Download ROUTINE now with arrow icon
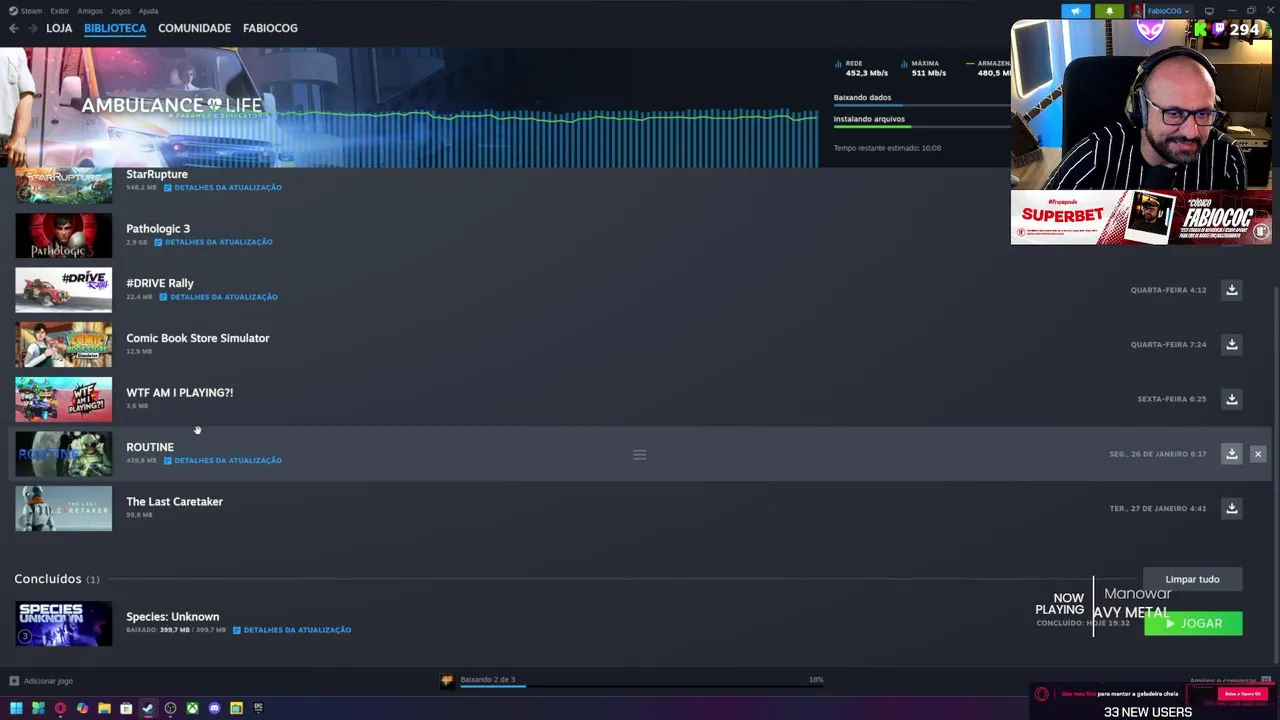The width and height of the screenshot is (1280, 720). click(1232, 454)
